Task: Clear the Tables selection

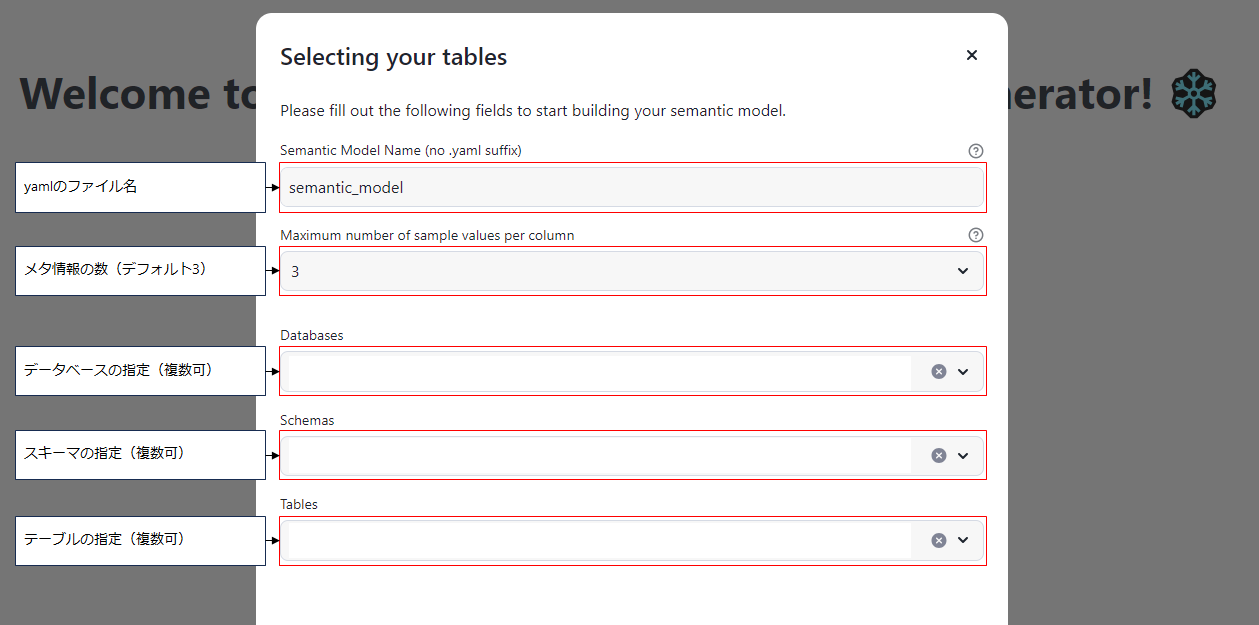Action: click(x=938, y=540)
